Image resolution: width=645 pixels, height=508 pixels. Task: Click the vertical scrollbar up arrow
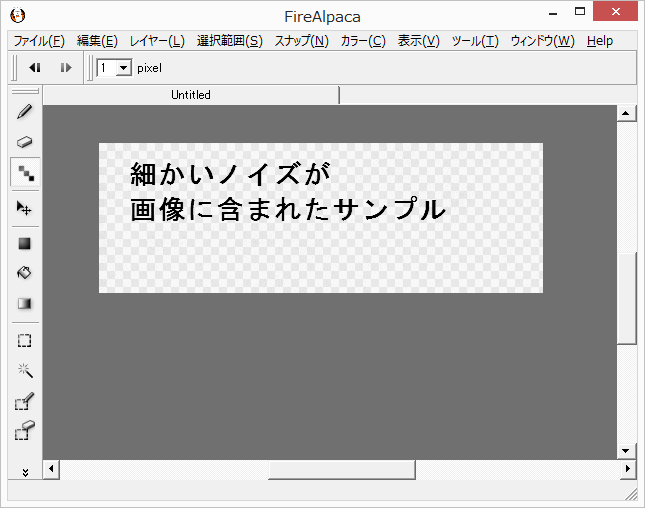tap(626, 113)
